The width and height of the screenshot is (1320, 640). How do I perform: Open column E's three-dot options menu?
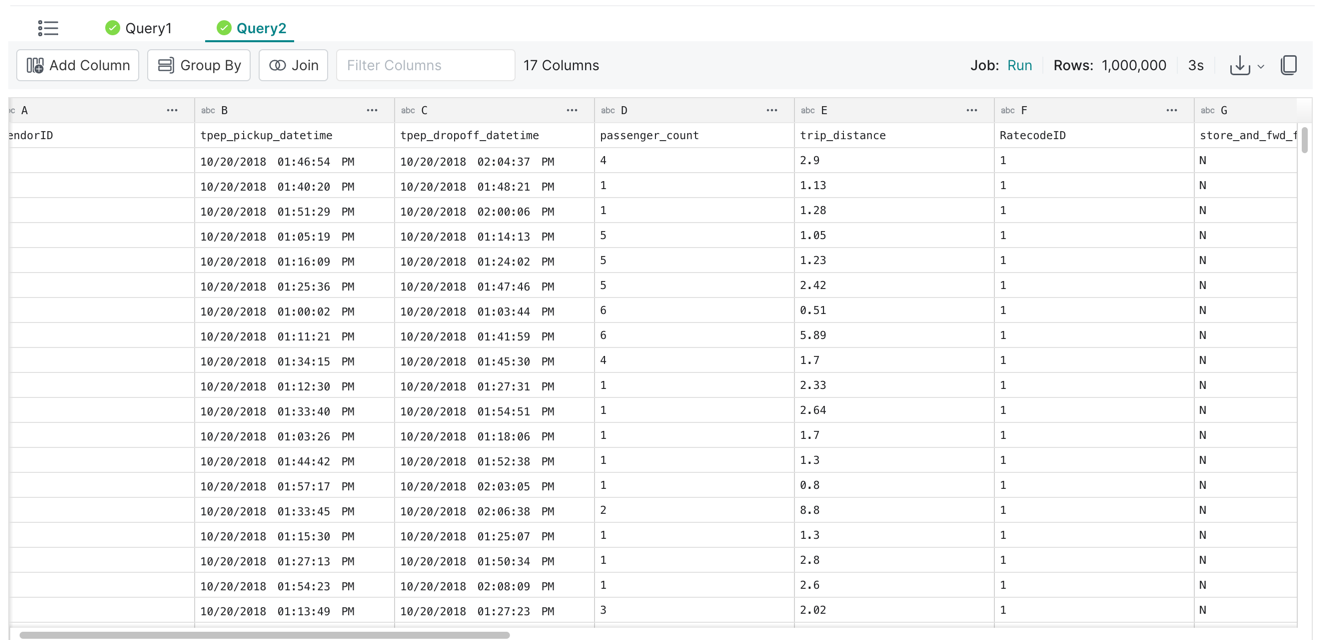pyautogui.click(x=972, y=110)
